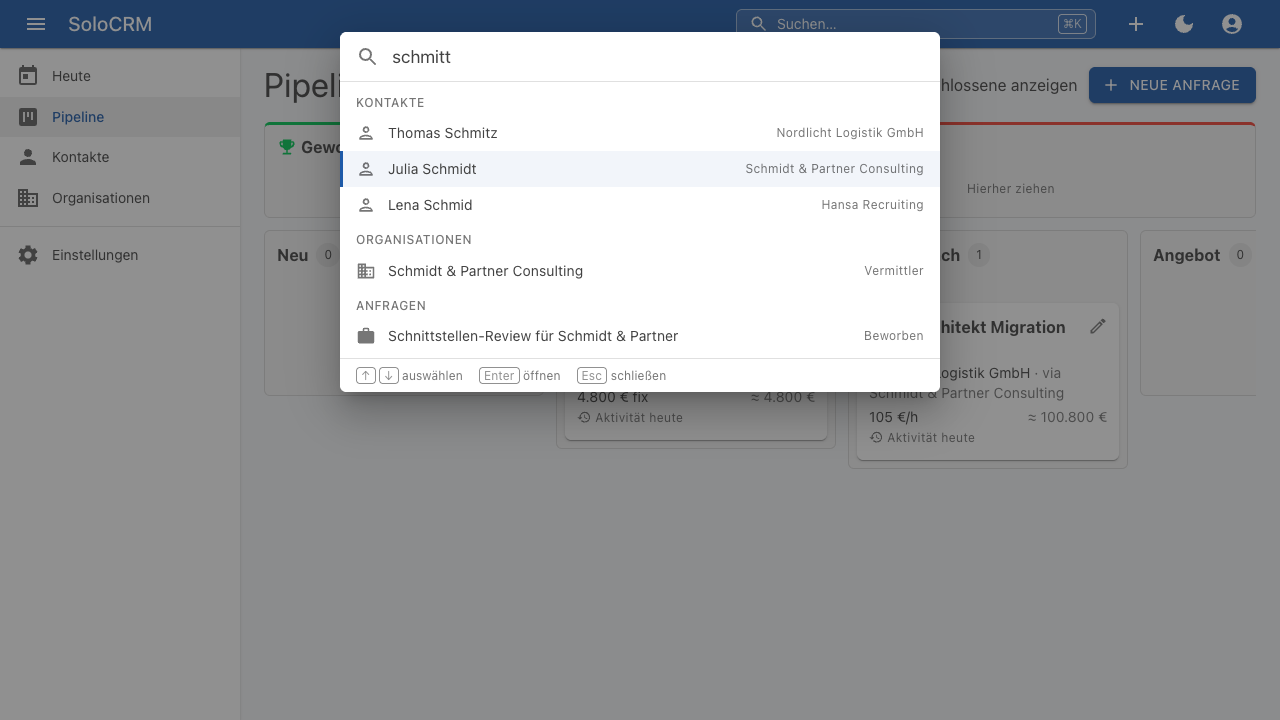The width and height of the screenshot is (1280, 720).
Task: Click the SoloCRM app title
Action: point(110,24)
